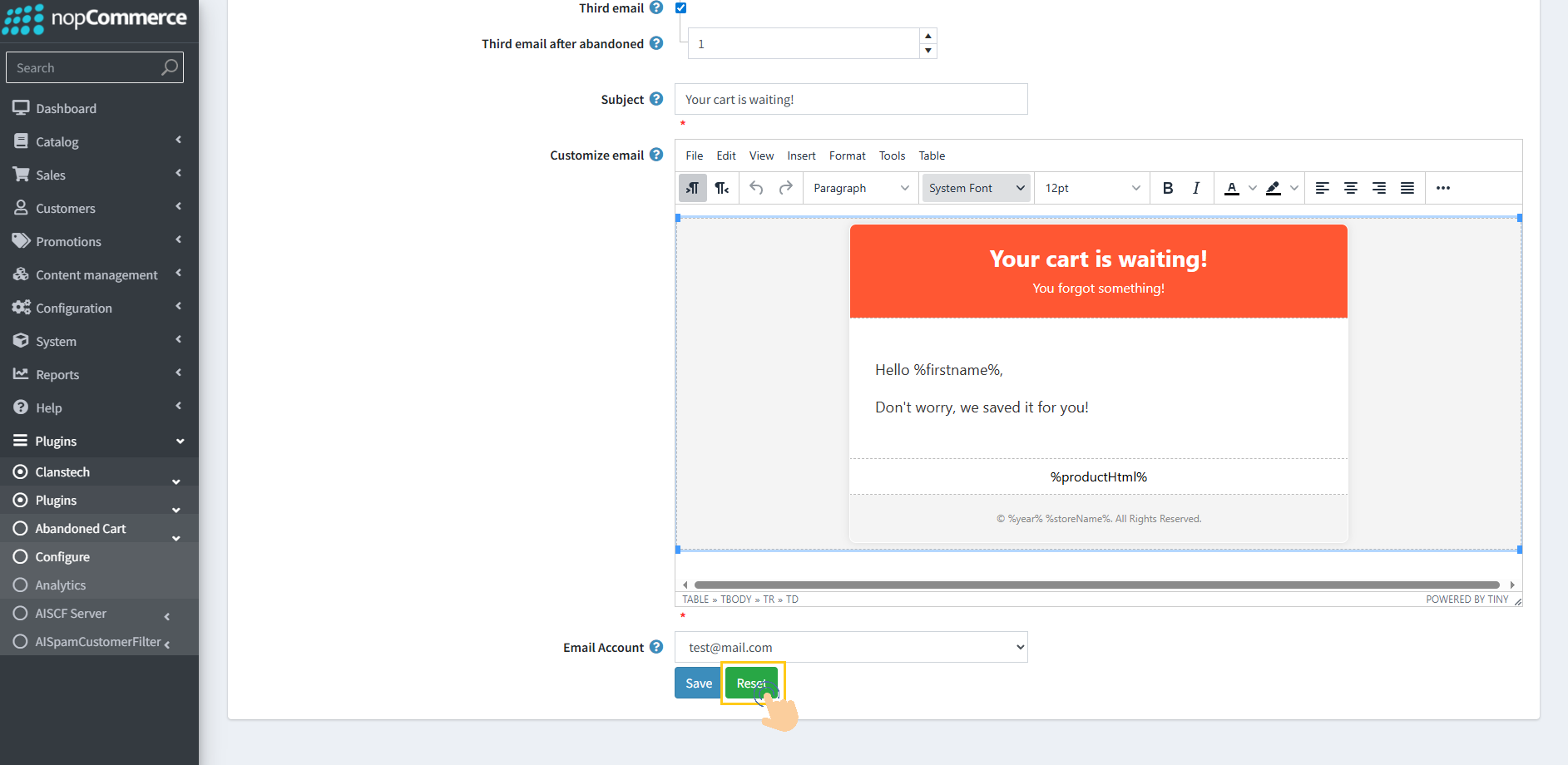
Task: Open the Paragraph format dropdown
Action: (x=860, y=188)
